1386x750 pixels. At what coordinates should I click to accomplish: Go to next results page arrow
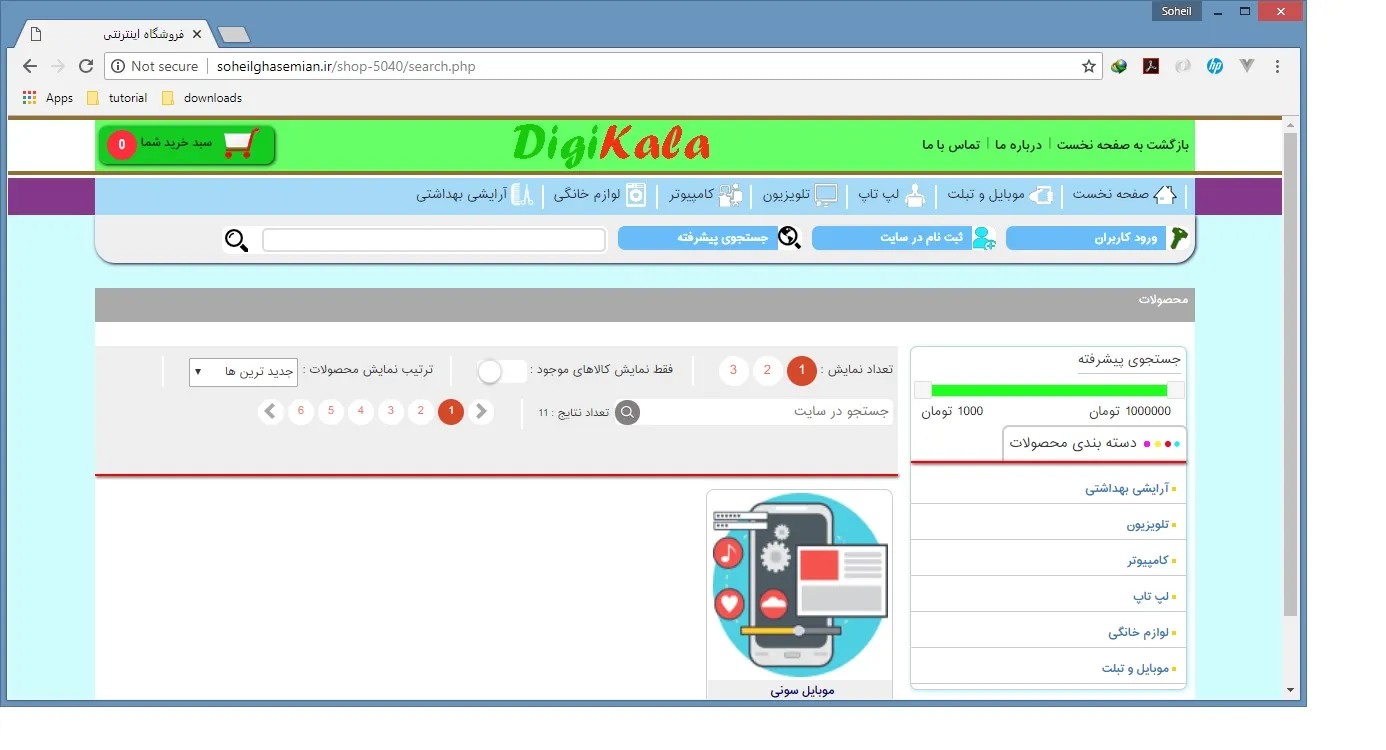tap(270, 412)
